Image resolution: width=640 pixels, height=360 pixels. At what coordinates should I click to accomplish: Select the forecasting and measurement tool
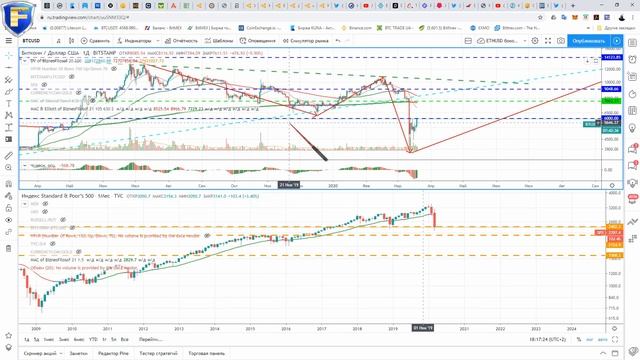pyautogui.click(x=9, y=127)
